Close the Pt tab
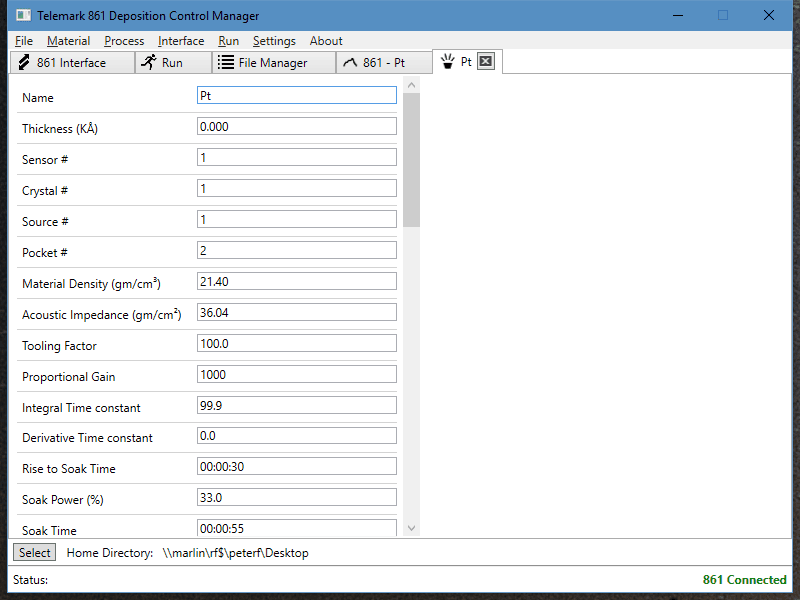 point(486,61)
